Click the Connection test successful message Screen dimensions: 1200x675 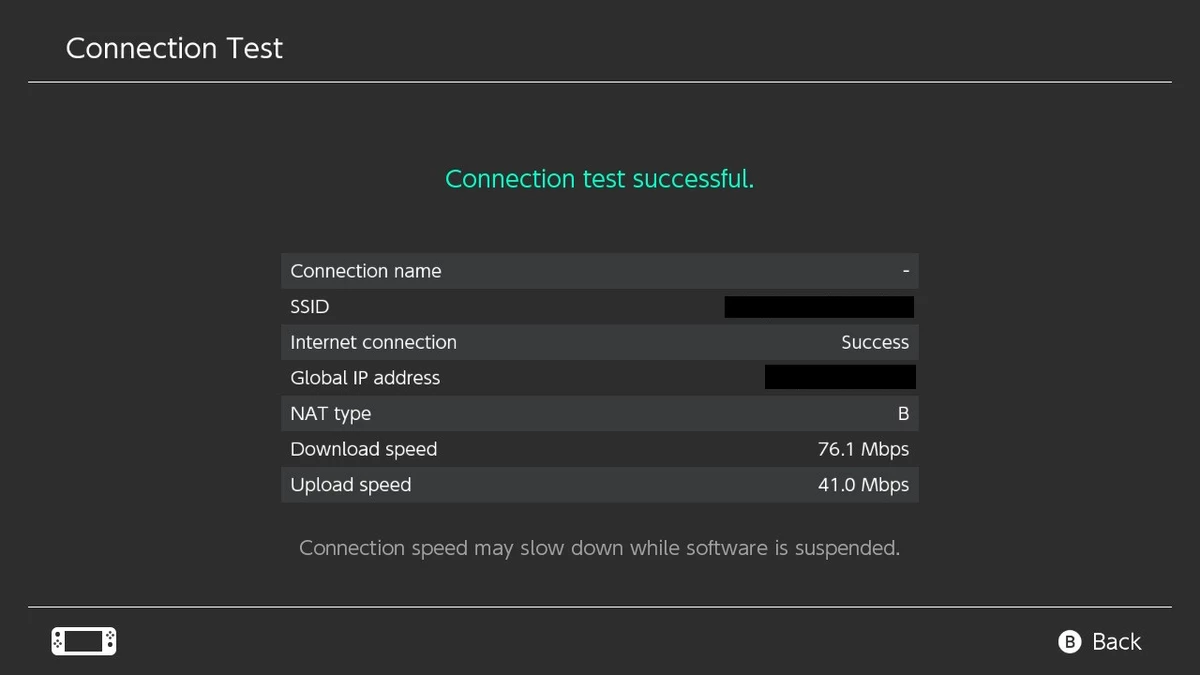pyautogui.click(x=599, y=179)
